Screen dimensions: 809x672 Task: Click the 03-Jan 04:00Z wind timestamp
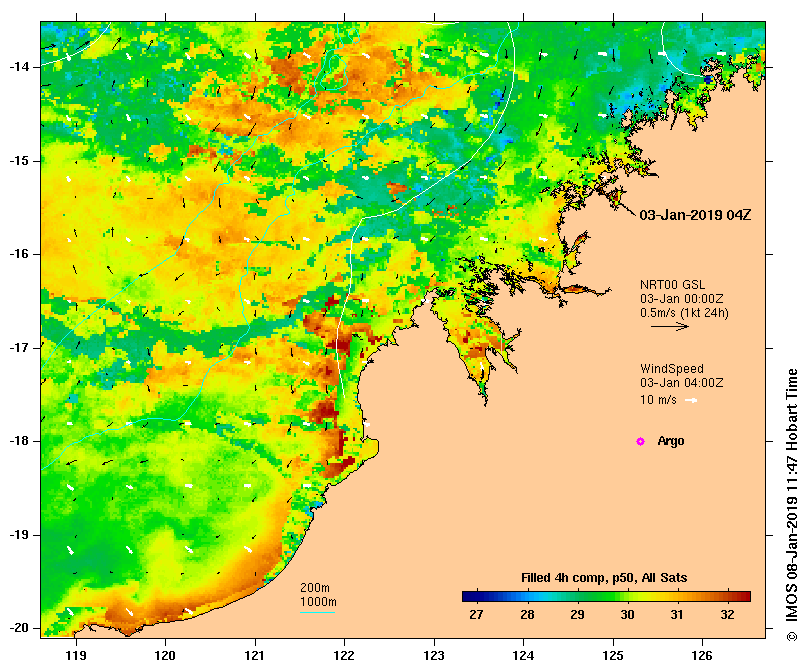(x=682, y=383)
